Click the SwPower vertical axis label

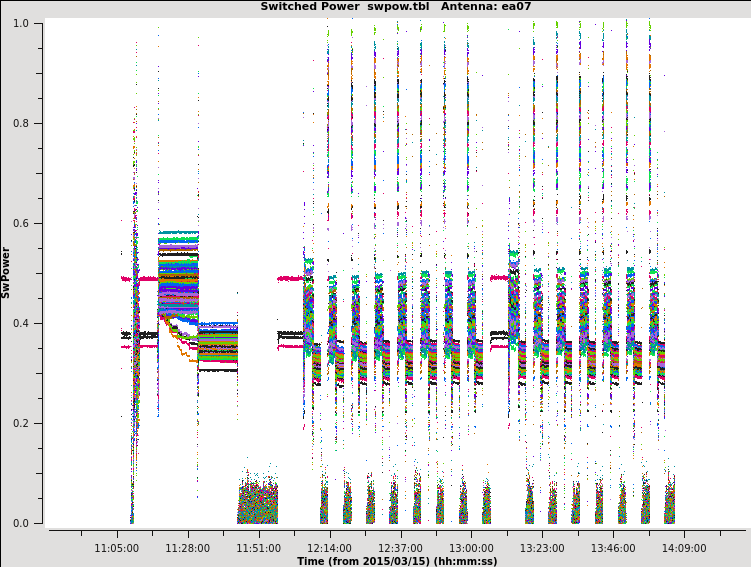click(x=7, y=272)
